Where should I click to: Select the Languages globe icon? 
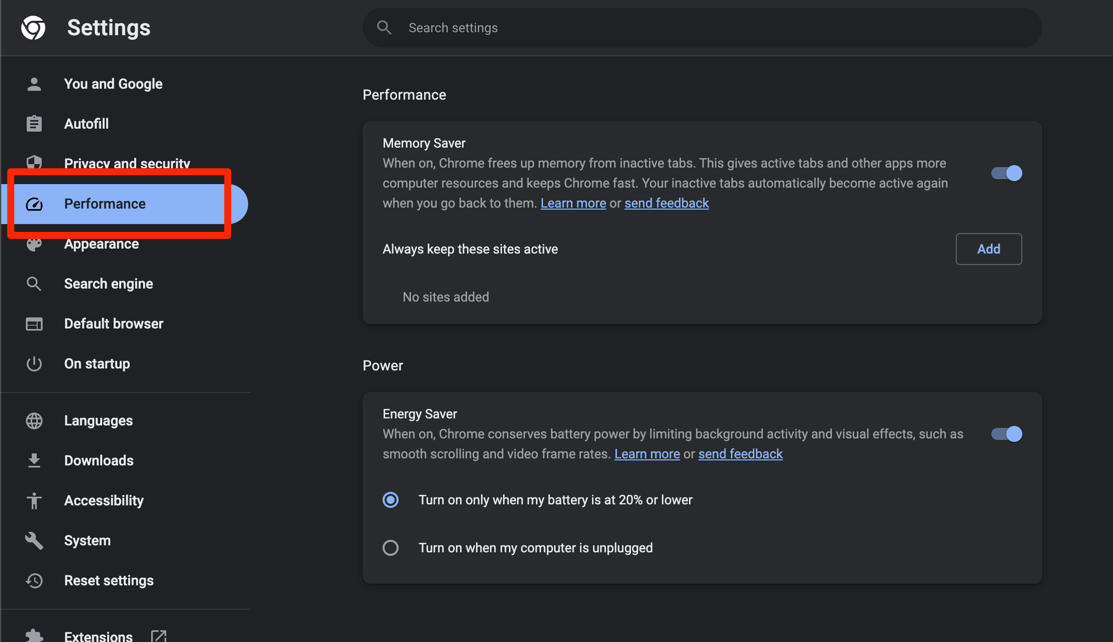click(34, 420)
